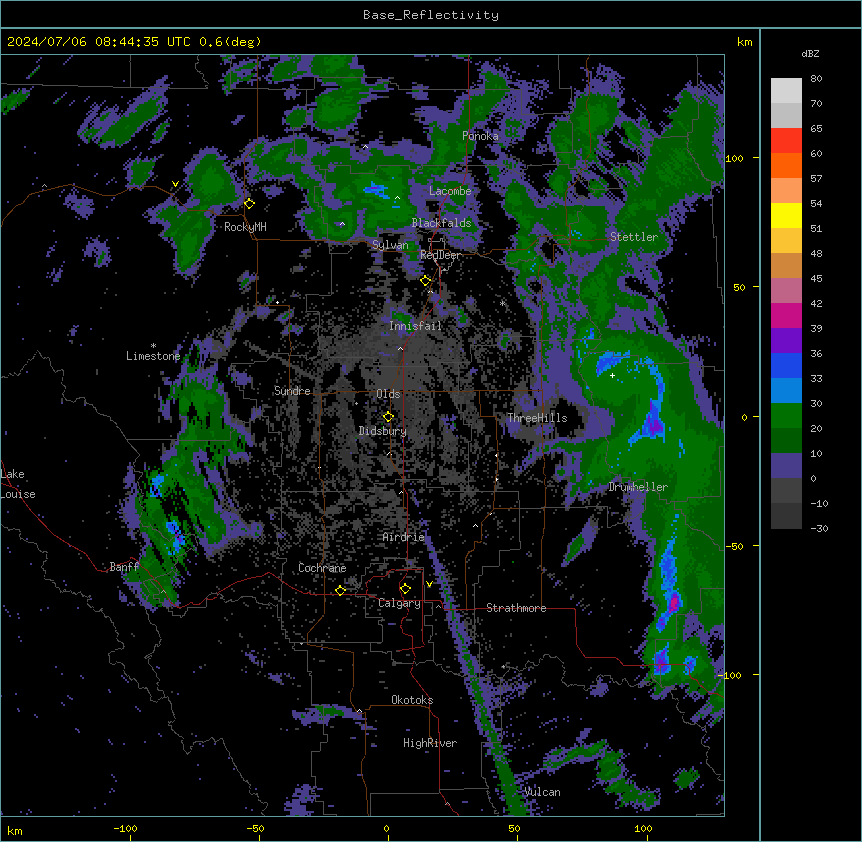Click the Strathmore town label
862x842 pixels.
[516, 608]
